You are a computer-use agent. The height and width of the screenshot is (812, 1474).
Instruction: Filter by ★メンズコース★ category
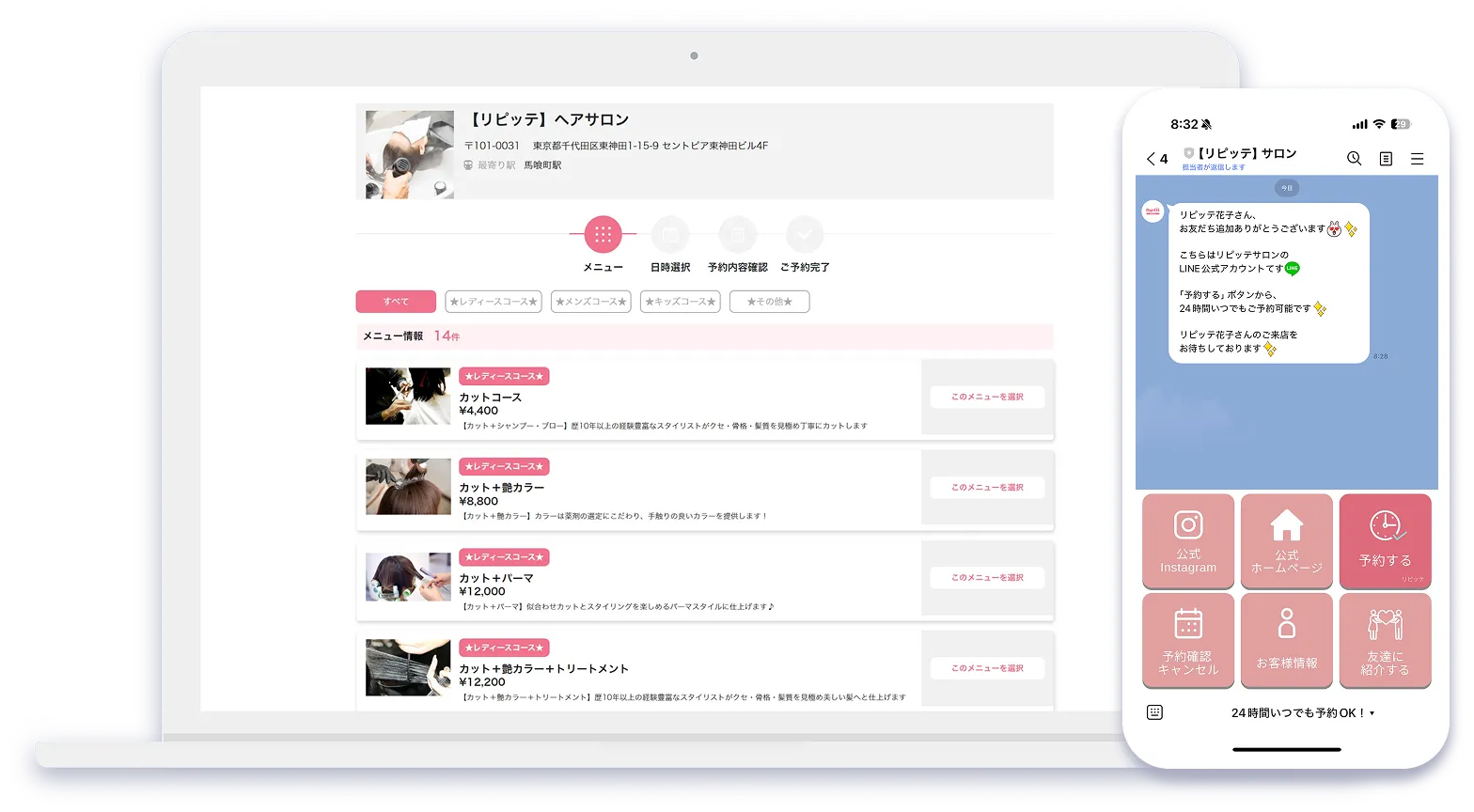click(590, 302)
